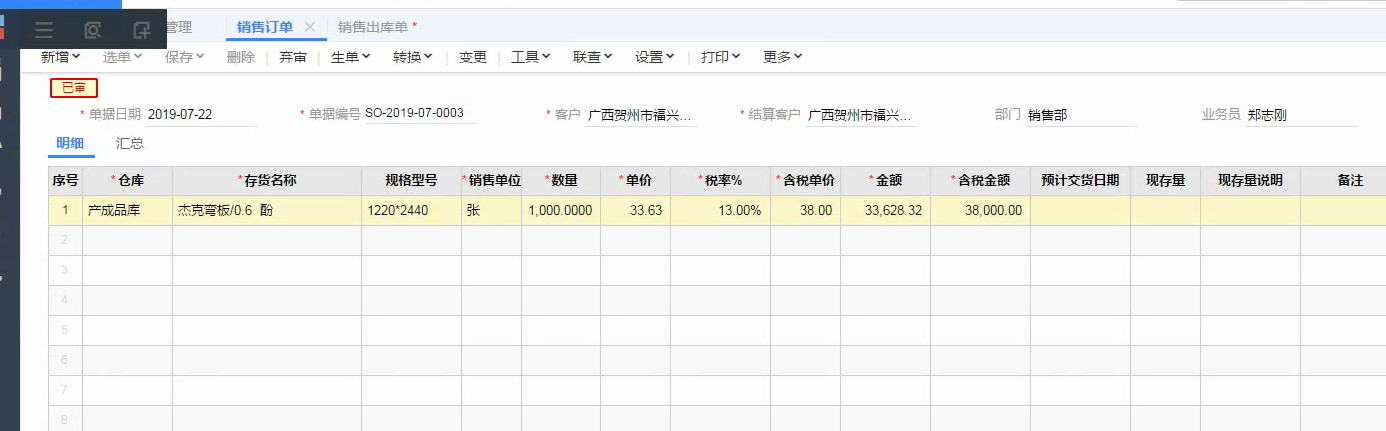Select the 产成品库 warehouse cell
1386x431 pixels.
[127, 211]
